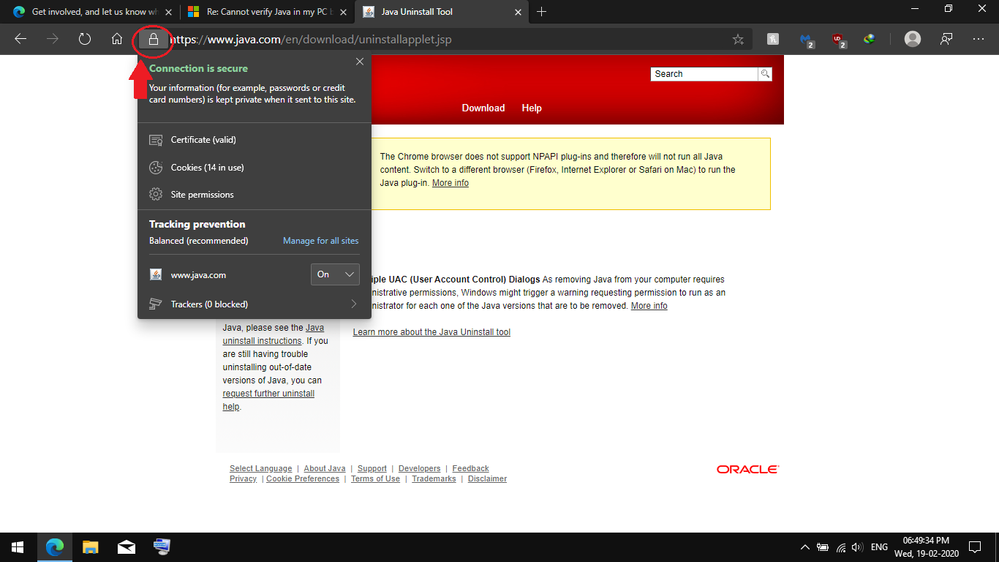
Task: Click the Java site Search field
Action: point(704,74)
